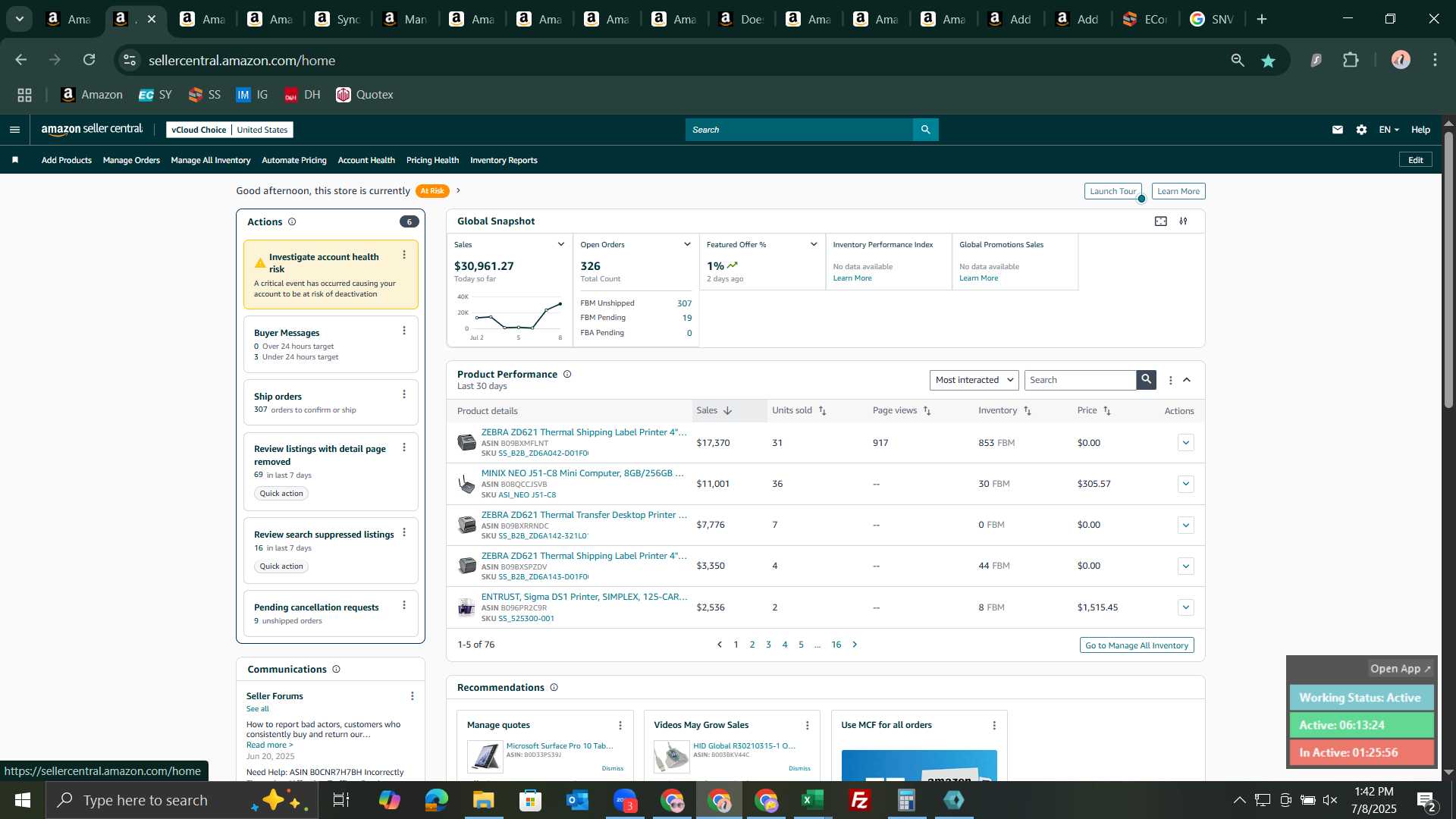Show Communications info icon
This screenshot has width=1456, height=819.
[x=336, y=670]
